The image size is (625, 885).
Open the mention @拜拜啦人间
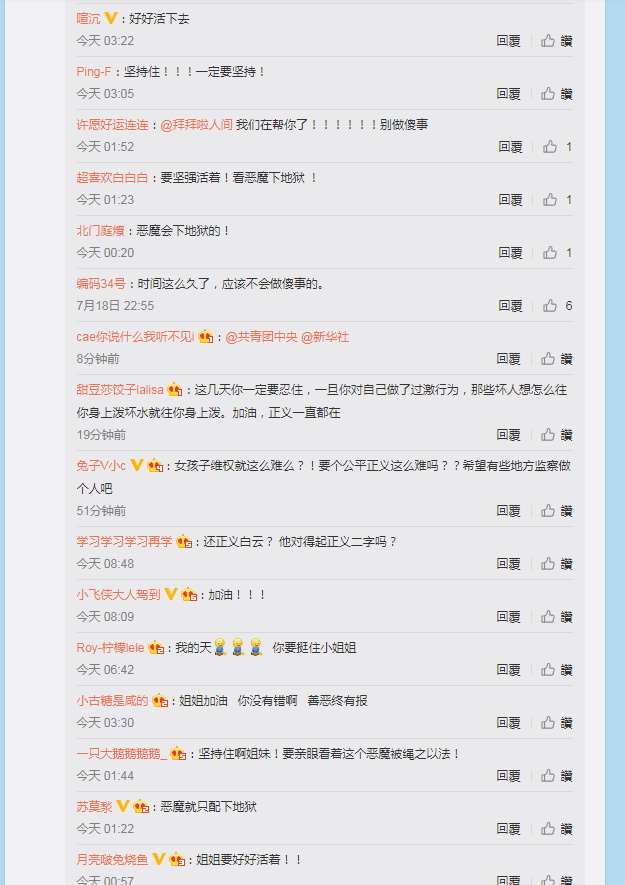(196, 125)
